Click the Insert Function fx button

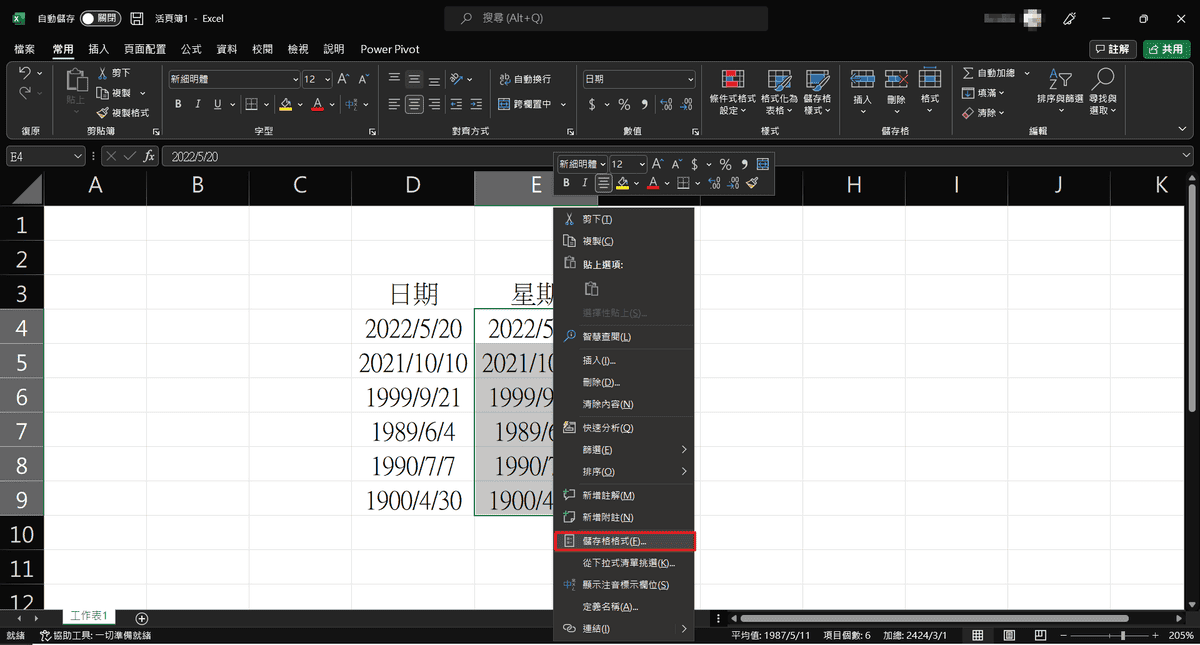tap(150, 156)
